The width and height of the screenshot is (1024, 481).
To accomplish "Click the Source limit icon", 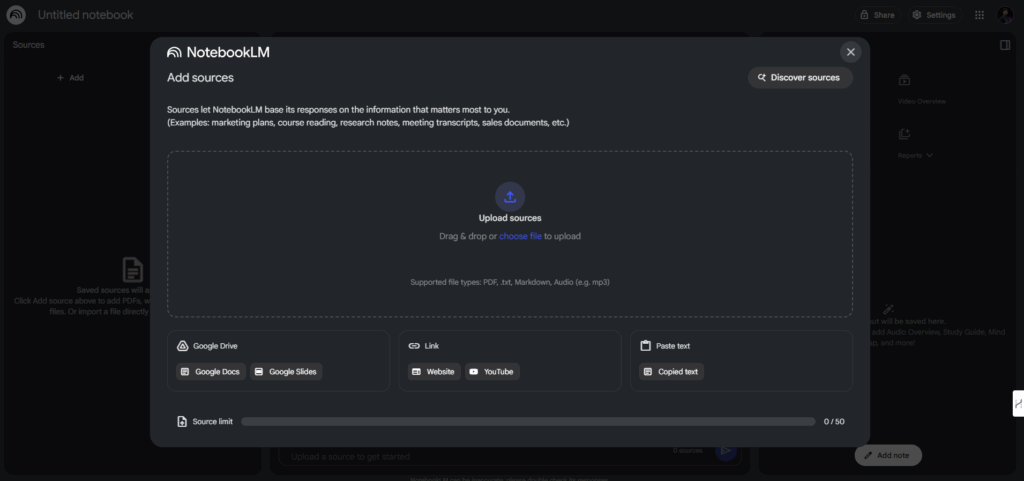I will 182,422.
